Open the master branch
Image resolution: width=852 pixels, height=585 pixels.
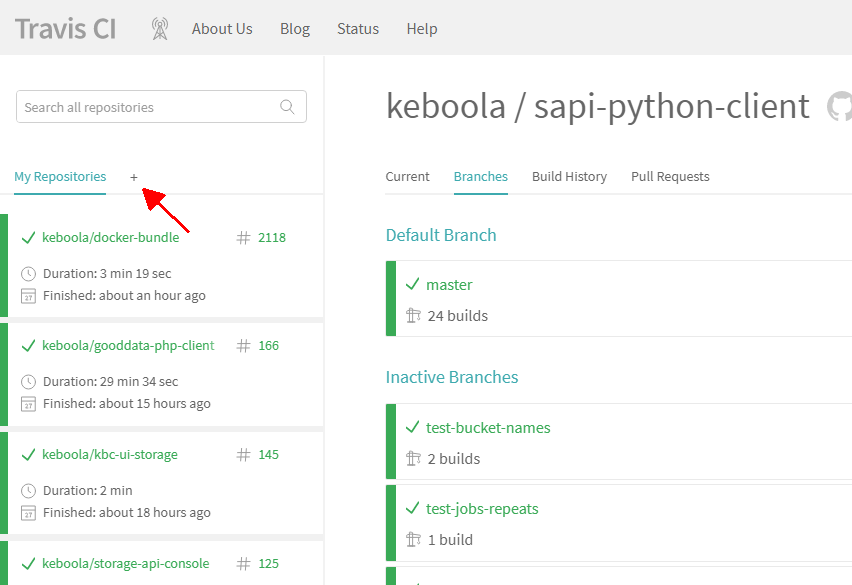[449, 285]
